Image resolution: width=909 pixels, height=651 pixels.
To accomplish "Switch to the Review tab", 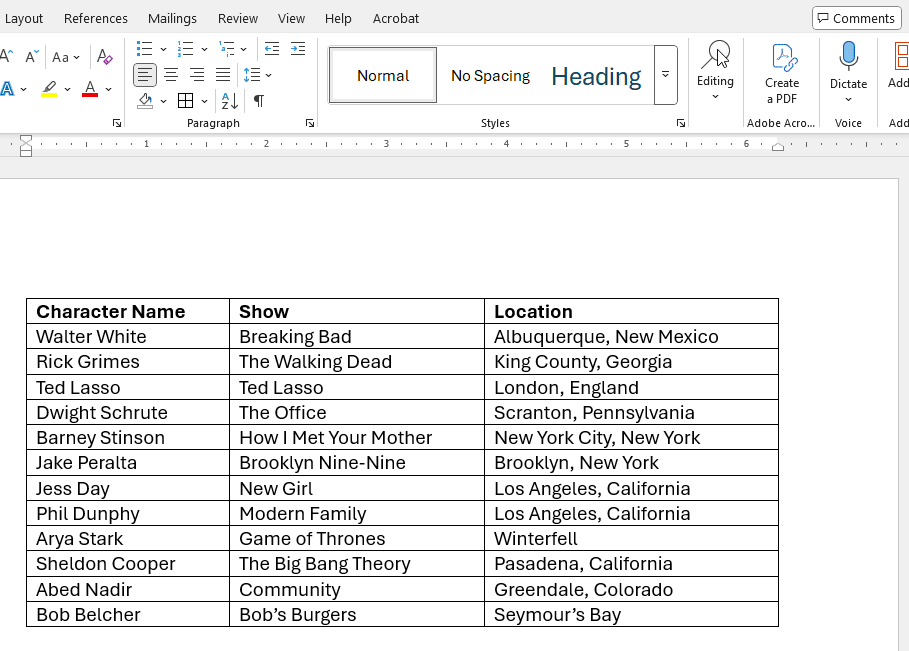I will point(238,18).
